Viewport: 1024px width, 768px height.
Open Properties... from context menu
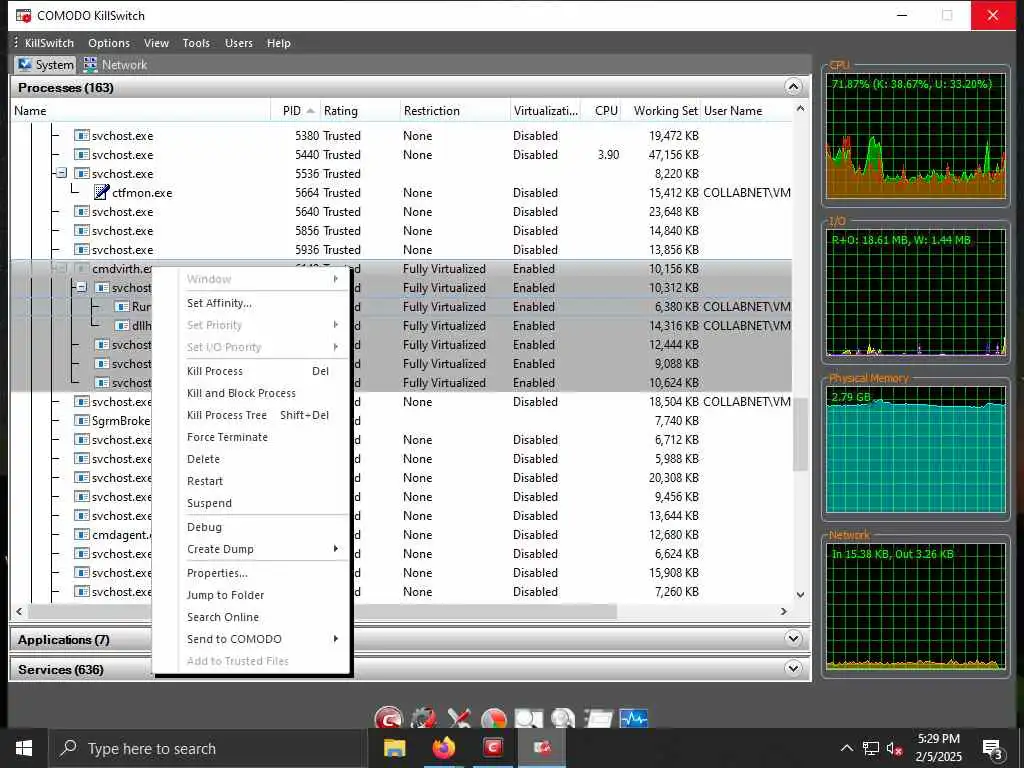(x=217, y=573)
